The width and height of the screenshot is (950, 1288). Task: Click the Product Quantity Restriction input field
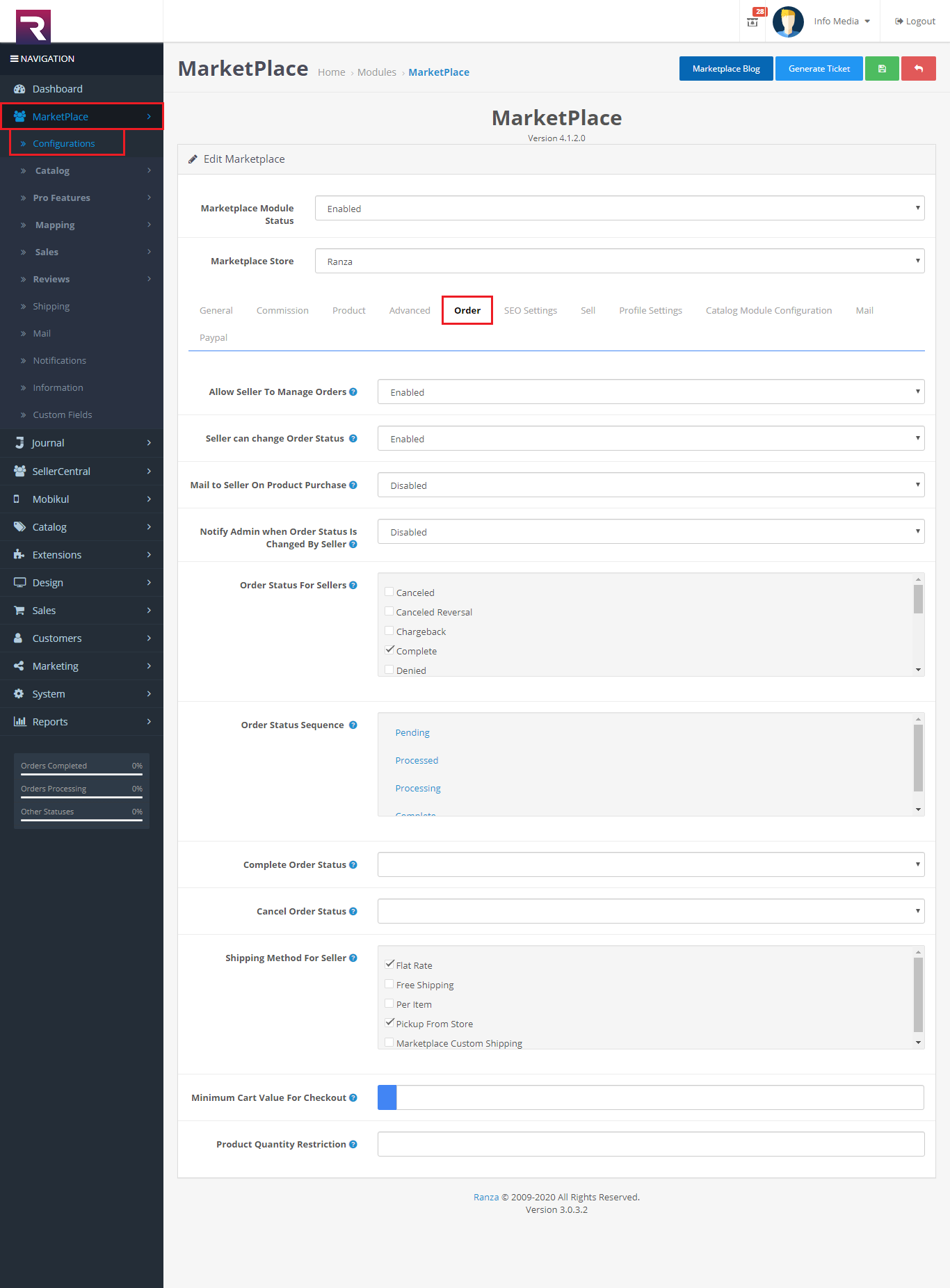tap(651, 1144)
